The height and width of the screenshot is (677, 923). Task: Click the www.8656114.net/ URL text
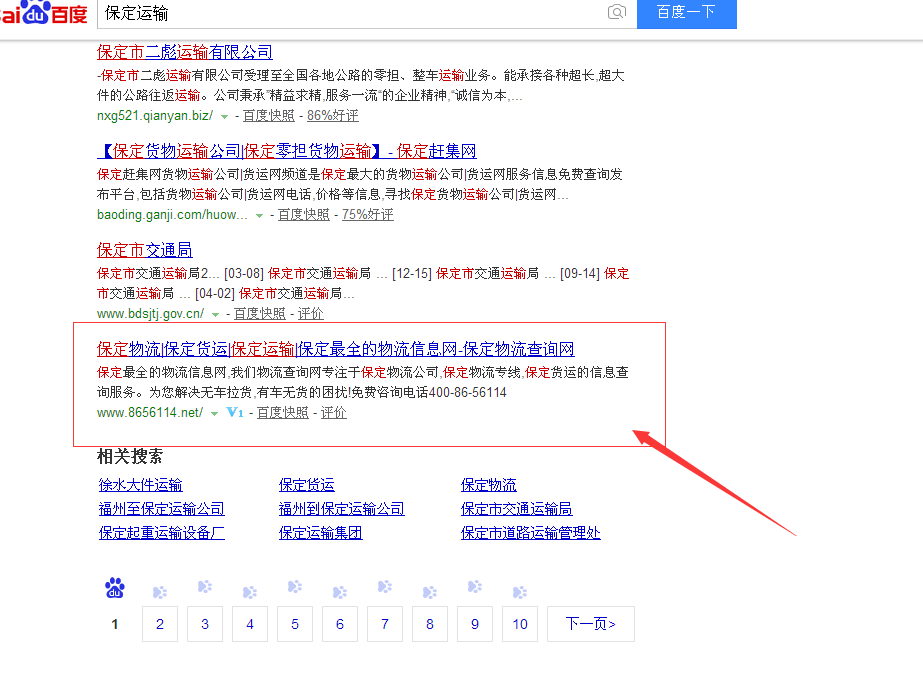pos(150,412)
